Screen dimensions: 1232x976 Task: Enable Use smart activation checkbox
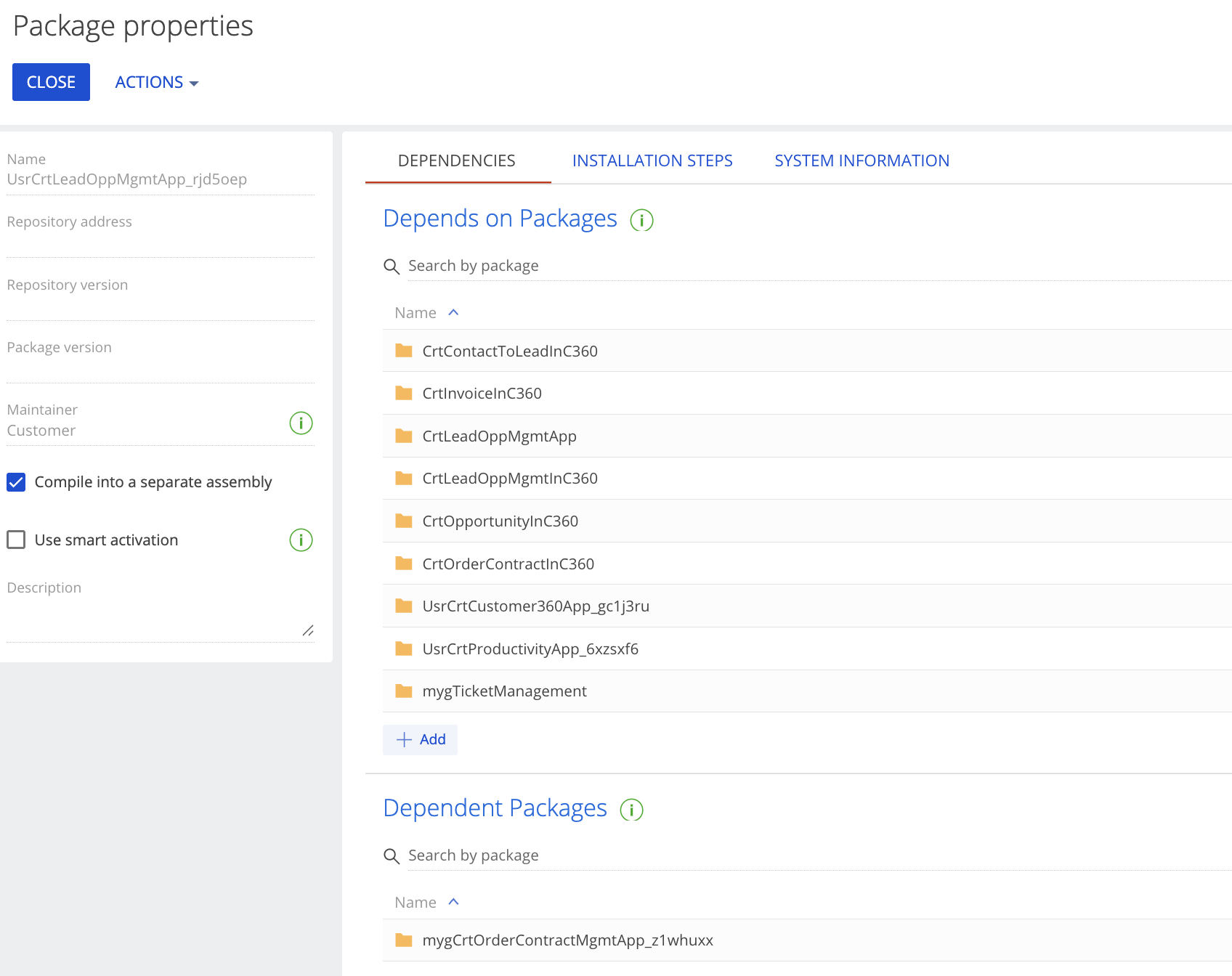pyautogui.click(x=16, y=540)
